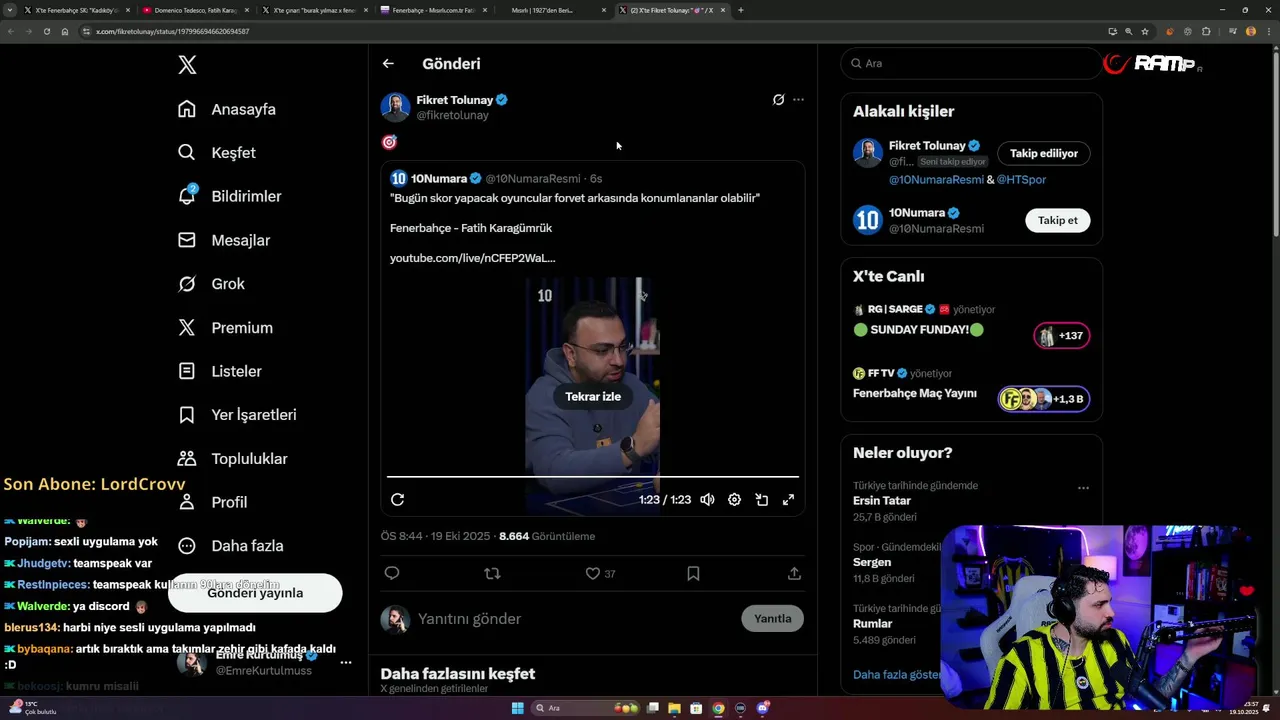Open Discord from the taskbar
The height and width of the screenshot is (720, 1280).
pyautogui.click(x=763, y=708)
